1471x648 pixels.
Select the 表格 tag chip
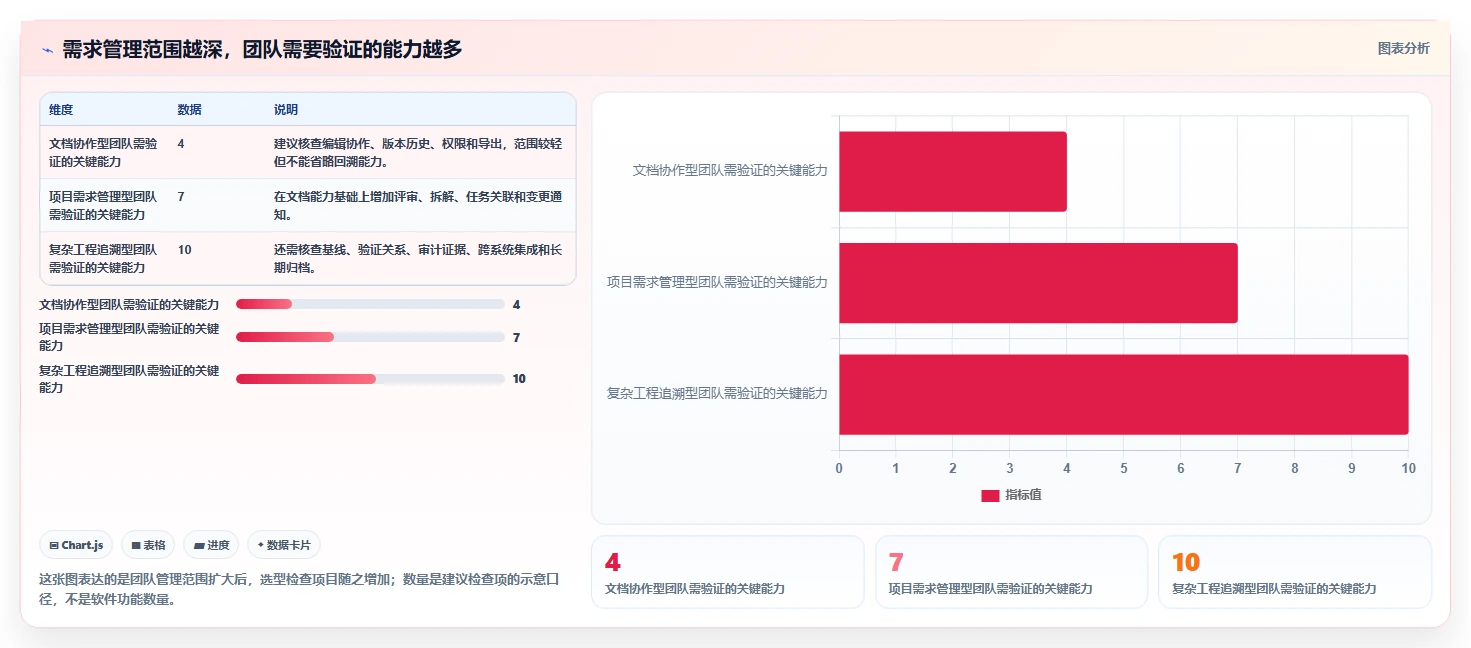coord(148,545)
